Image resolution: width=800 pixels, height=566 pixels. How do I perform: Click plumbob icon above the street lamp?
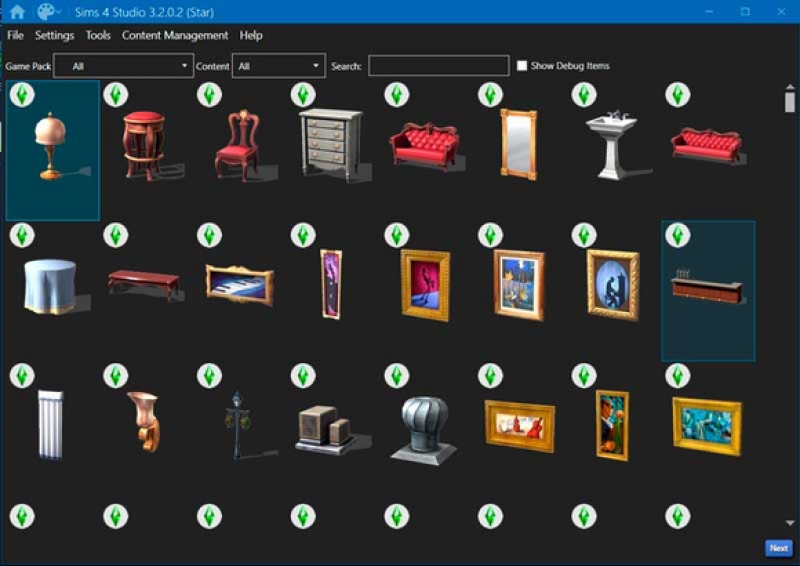pyautogui.click(x=209, y=376)
